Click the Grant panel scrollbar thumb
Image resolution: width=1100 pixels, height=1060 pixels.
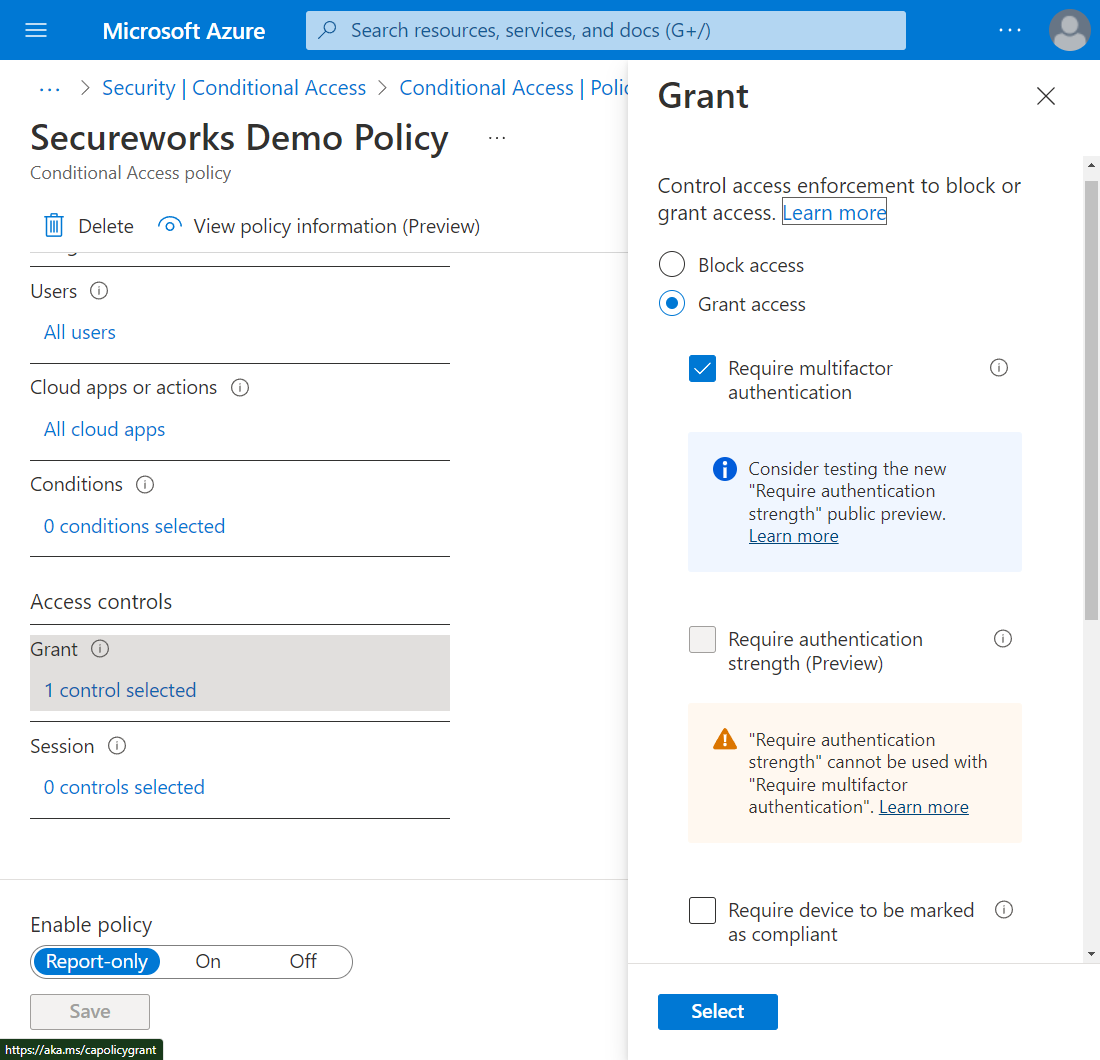point(1091,400)
